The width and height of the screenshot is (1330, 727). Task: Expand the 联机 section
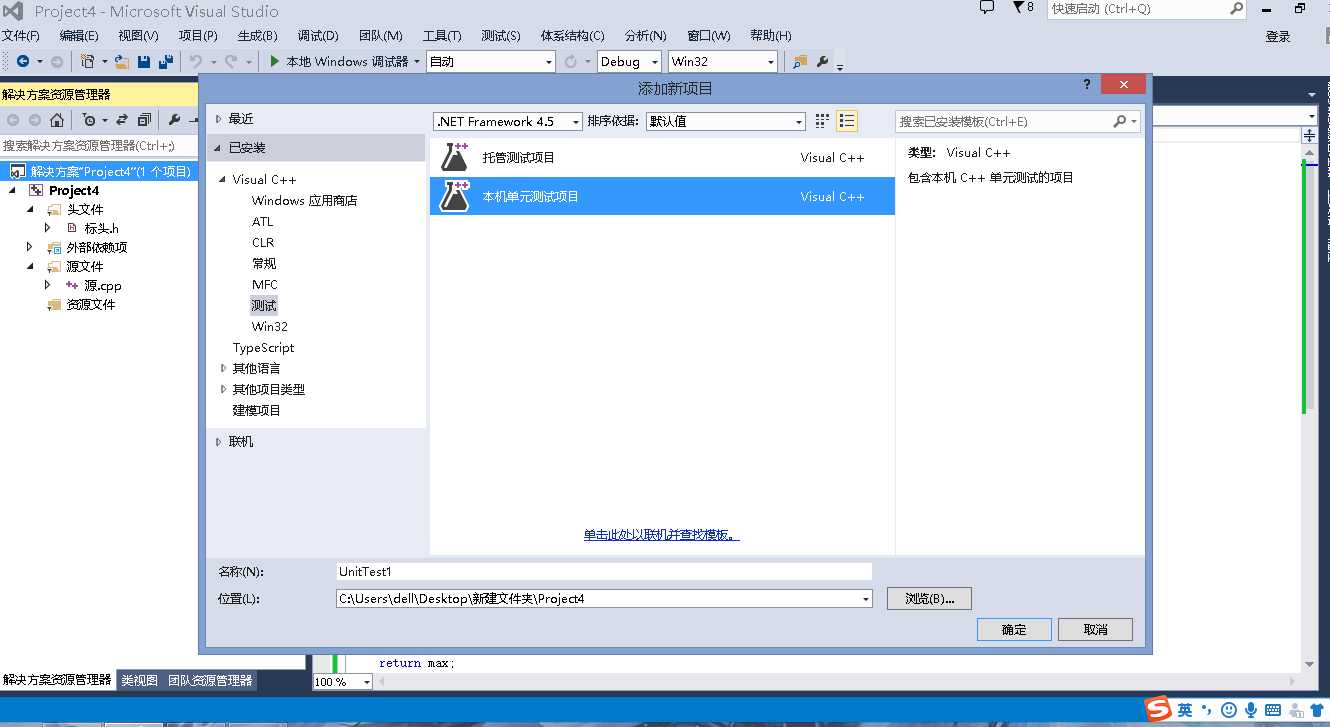219,442
